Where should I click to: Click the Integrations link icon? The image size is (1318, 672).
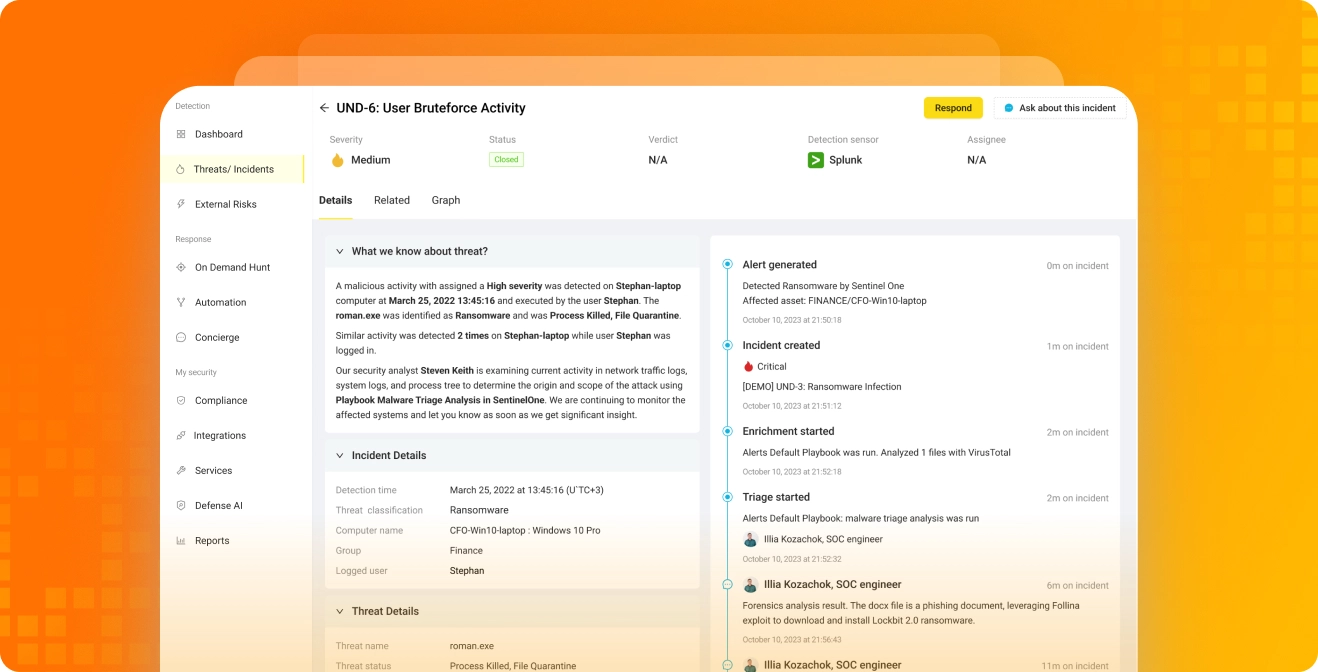pos(181,435)
